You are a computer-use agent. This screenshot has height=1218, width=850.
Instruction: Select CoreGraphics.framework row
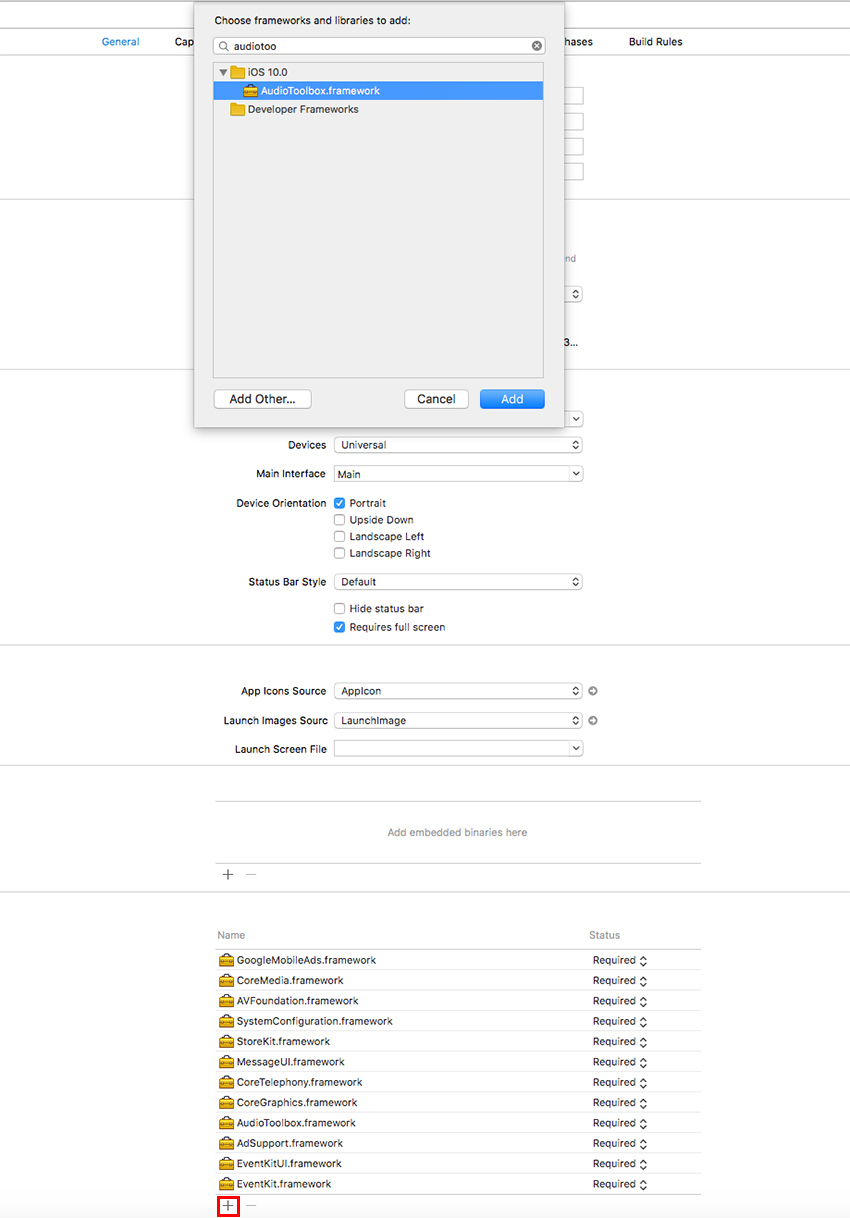click(458, 1103)
